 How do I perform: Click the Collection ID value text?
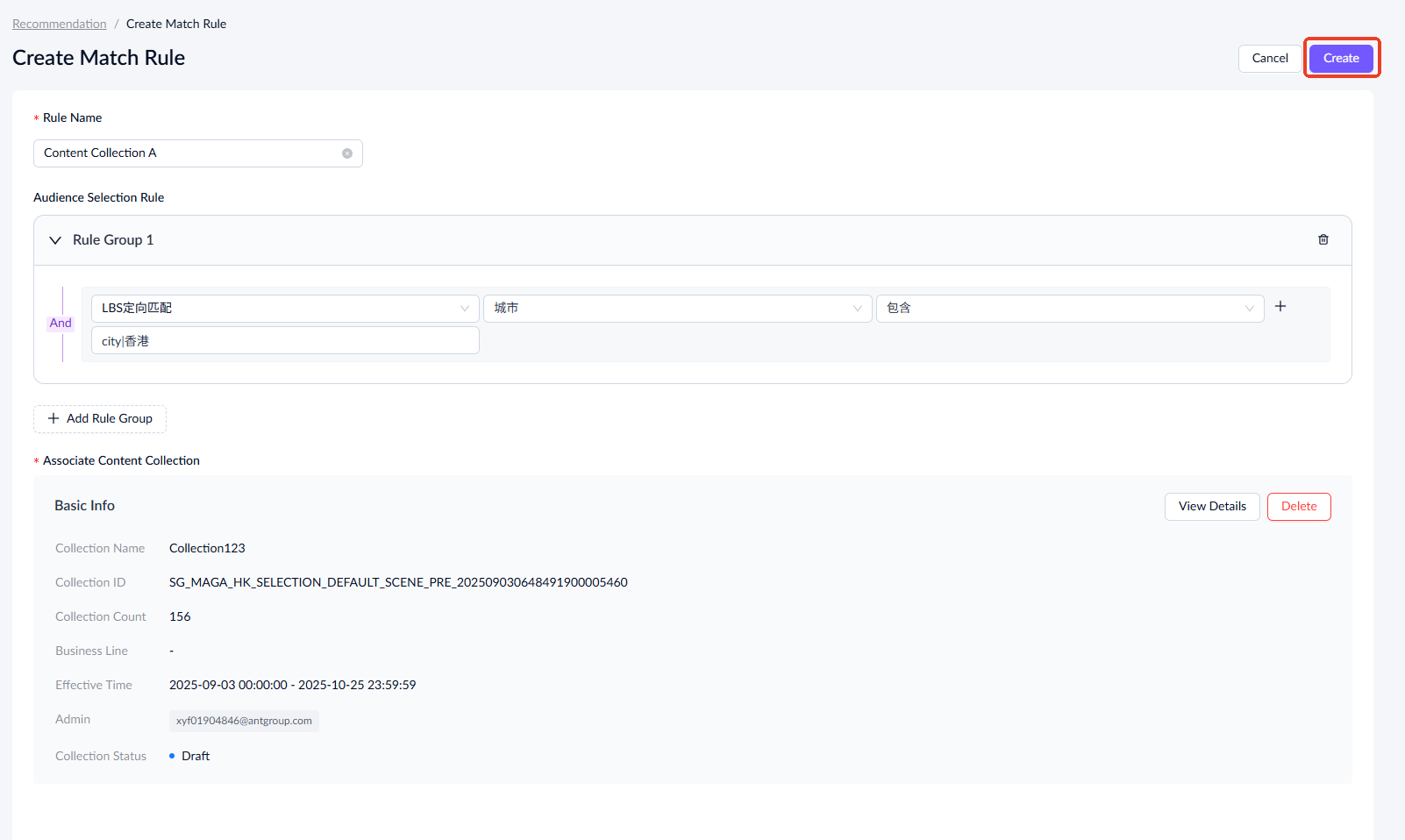[398, 583]
